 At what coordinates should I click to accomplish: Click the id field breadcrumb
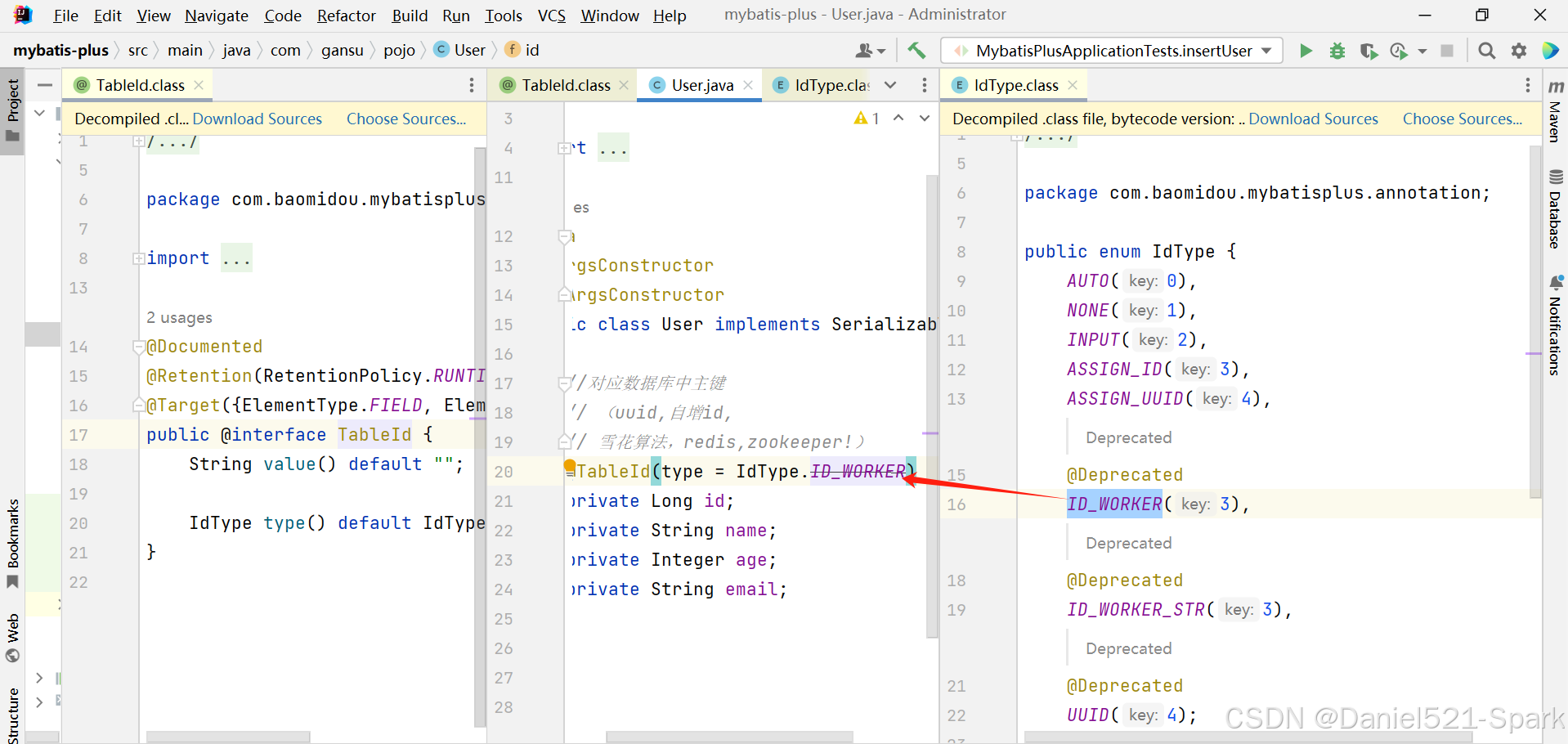(522, 51)
